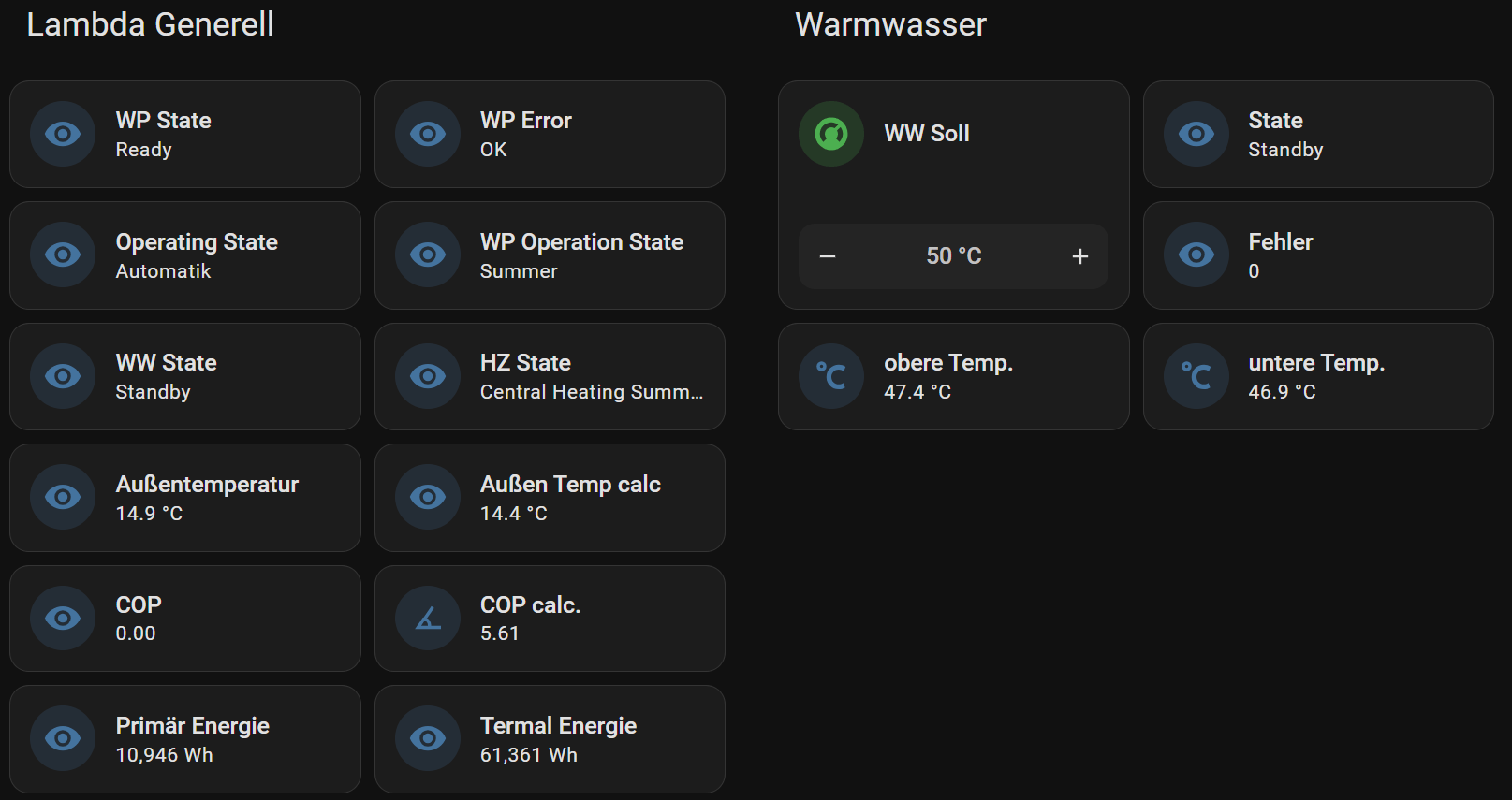Click the green WW Soll thermostat icon
The image size is (1512, 800).
point(830,134)
